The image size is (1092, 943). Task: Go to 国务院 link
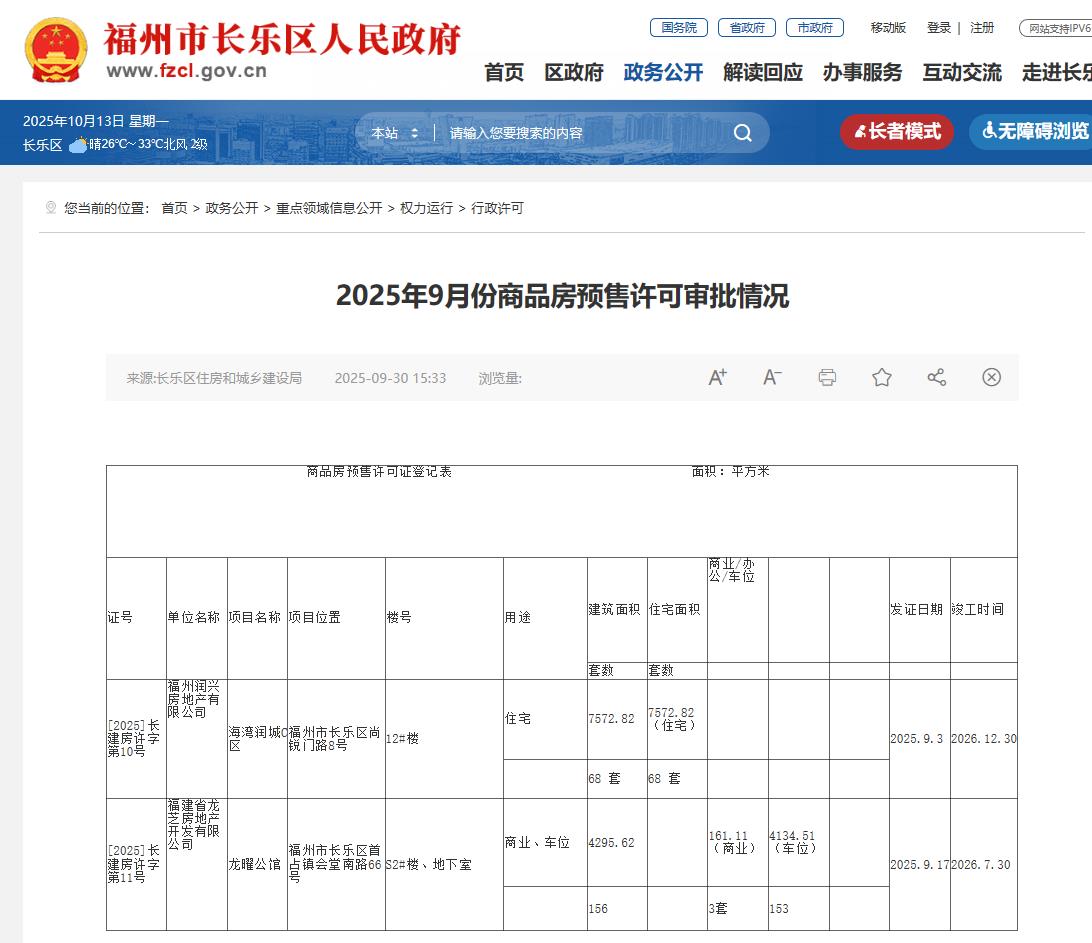(x=678, y=28)
